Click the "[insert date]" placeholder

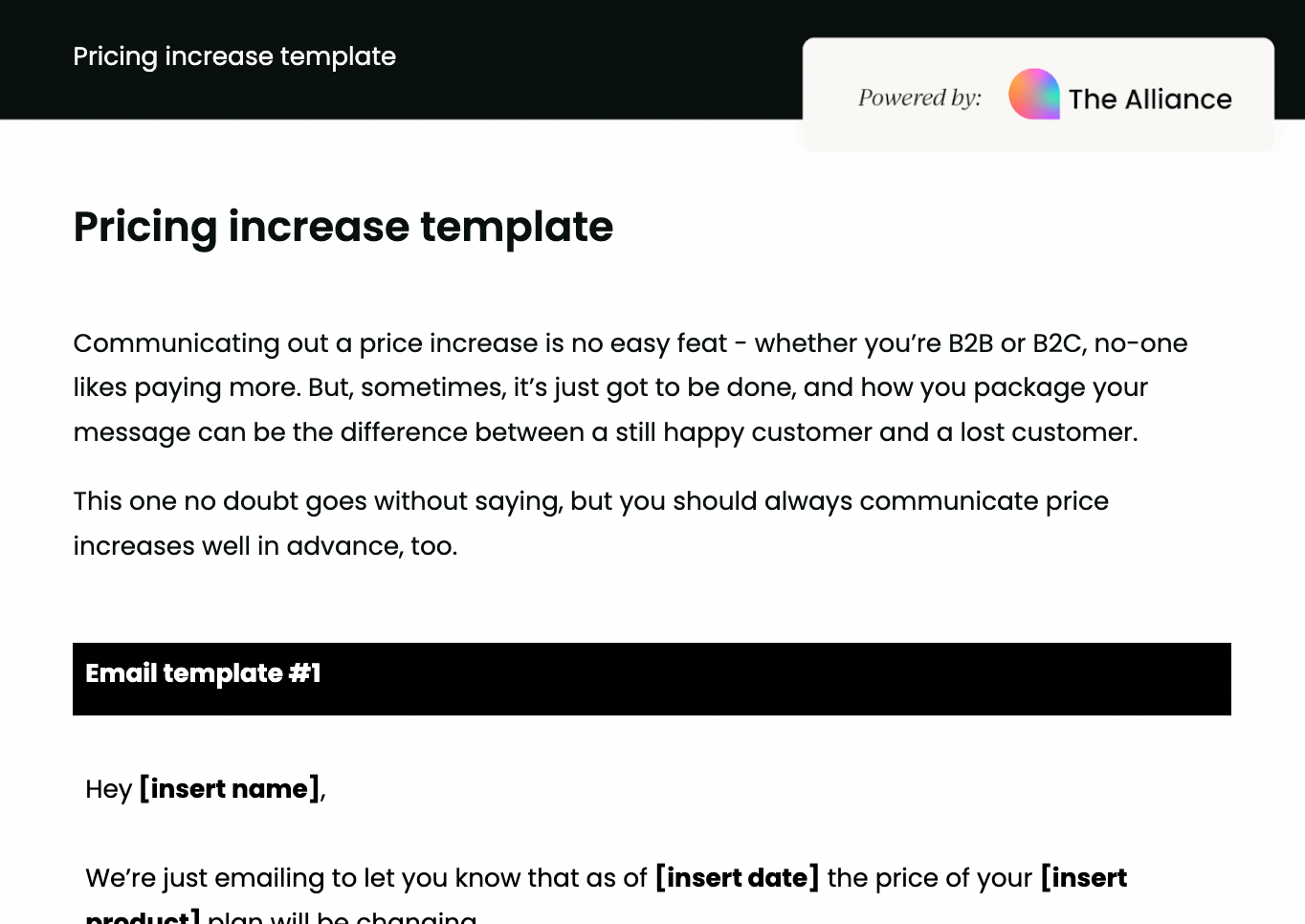pos(737,878)
